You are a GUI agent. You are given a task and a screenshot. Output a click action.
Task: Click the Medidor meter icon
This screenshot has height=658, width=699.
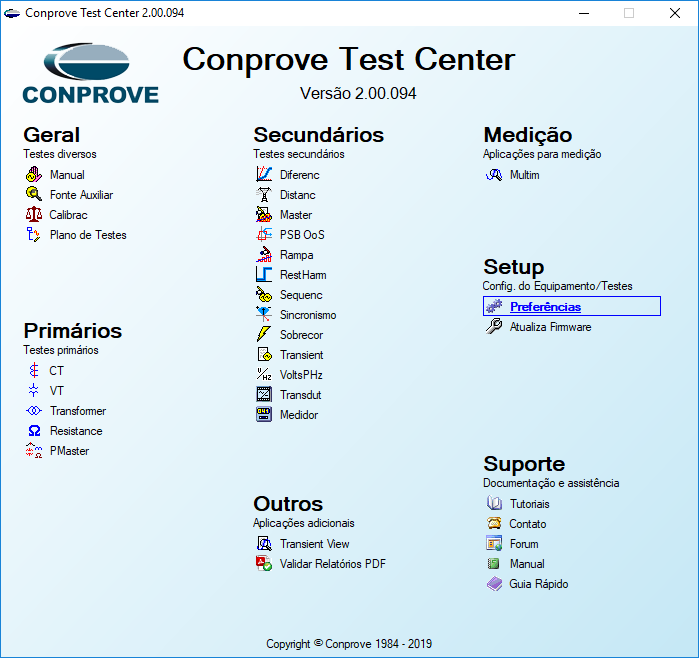pyautogui.click(x=264, y=415)
